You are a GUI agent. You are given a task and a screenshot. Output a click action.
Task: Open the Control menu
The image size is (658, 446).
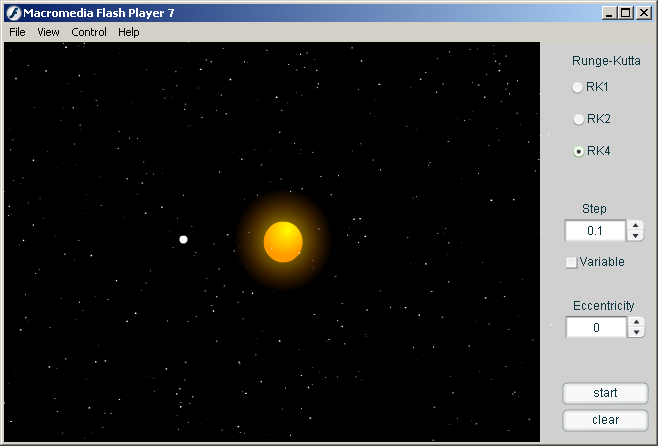pos(89,32)
